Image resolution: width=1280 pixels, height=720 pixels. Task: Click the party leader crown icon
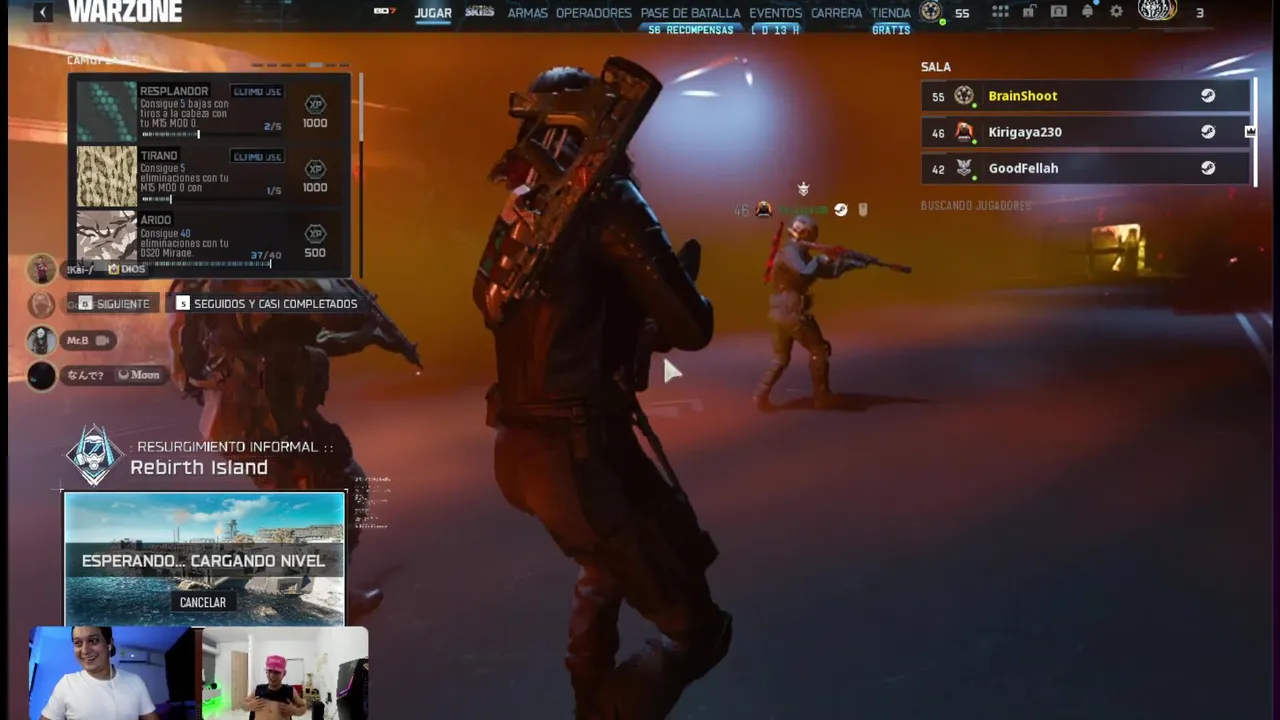1250,132
